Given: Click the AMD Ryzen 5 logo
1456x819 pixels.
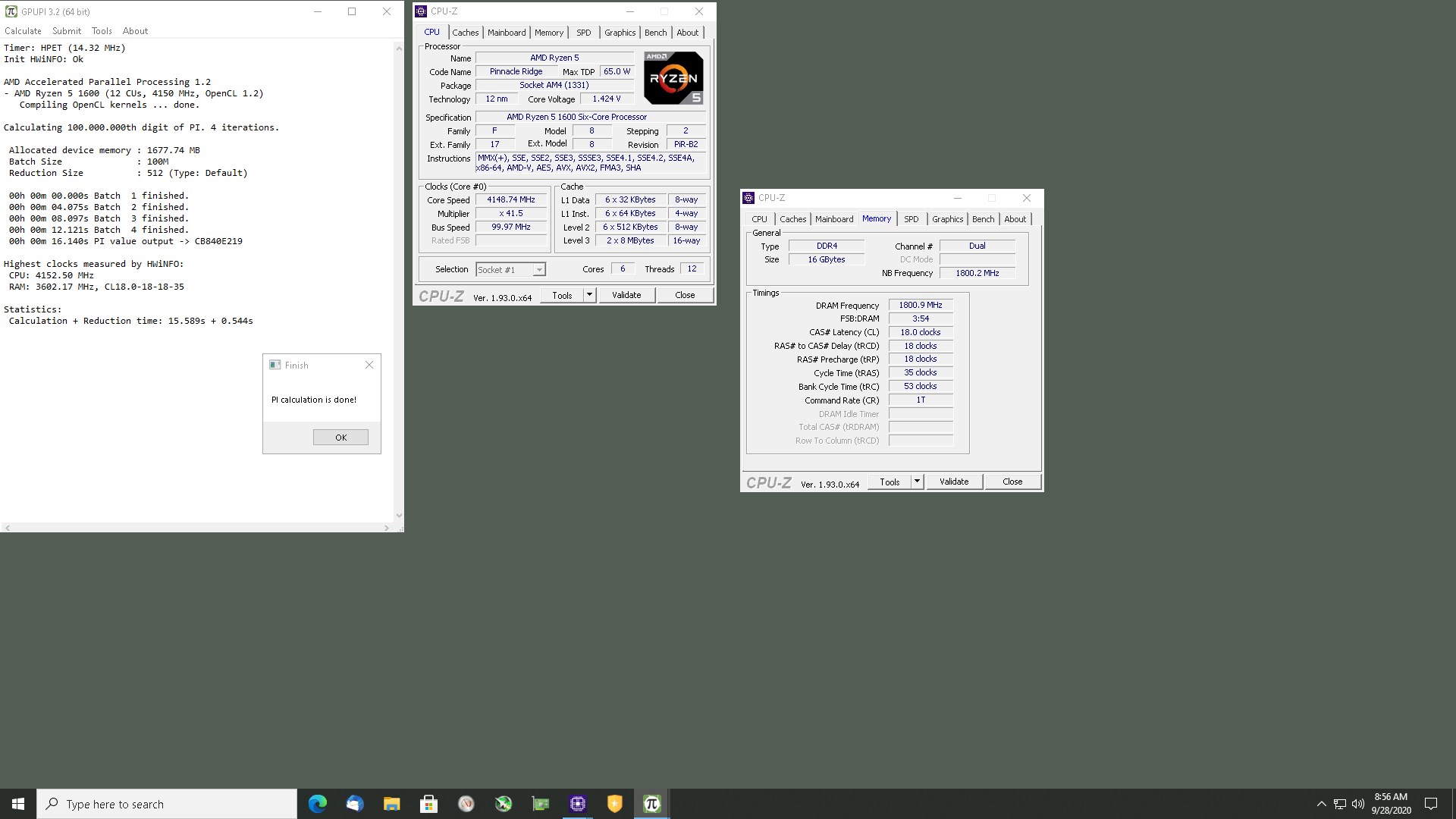Looking at the screenshot, I should 673,77.
